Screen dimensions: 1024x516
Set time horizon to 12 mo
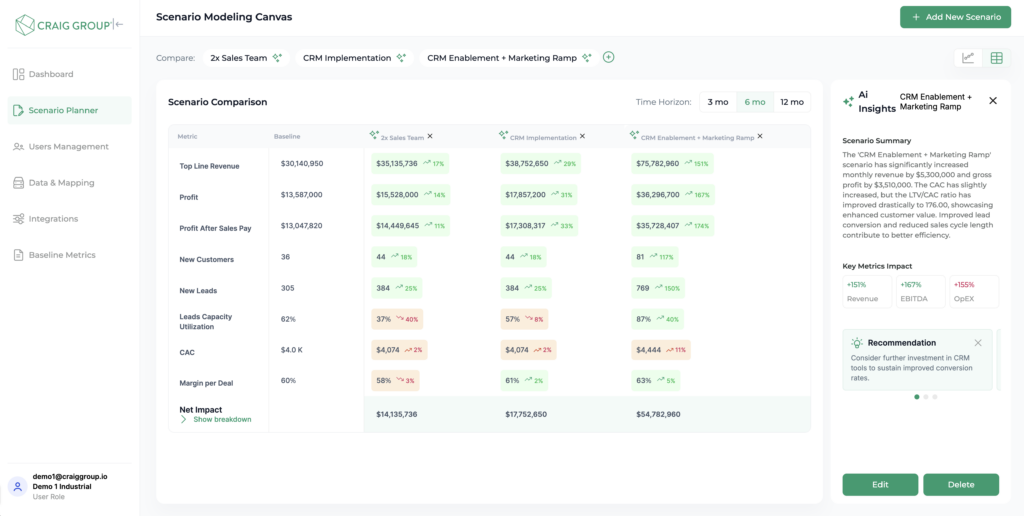click(x=791, y=102)
